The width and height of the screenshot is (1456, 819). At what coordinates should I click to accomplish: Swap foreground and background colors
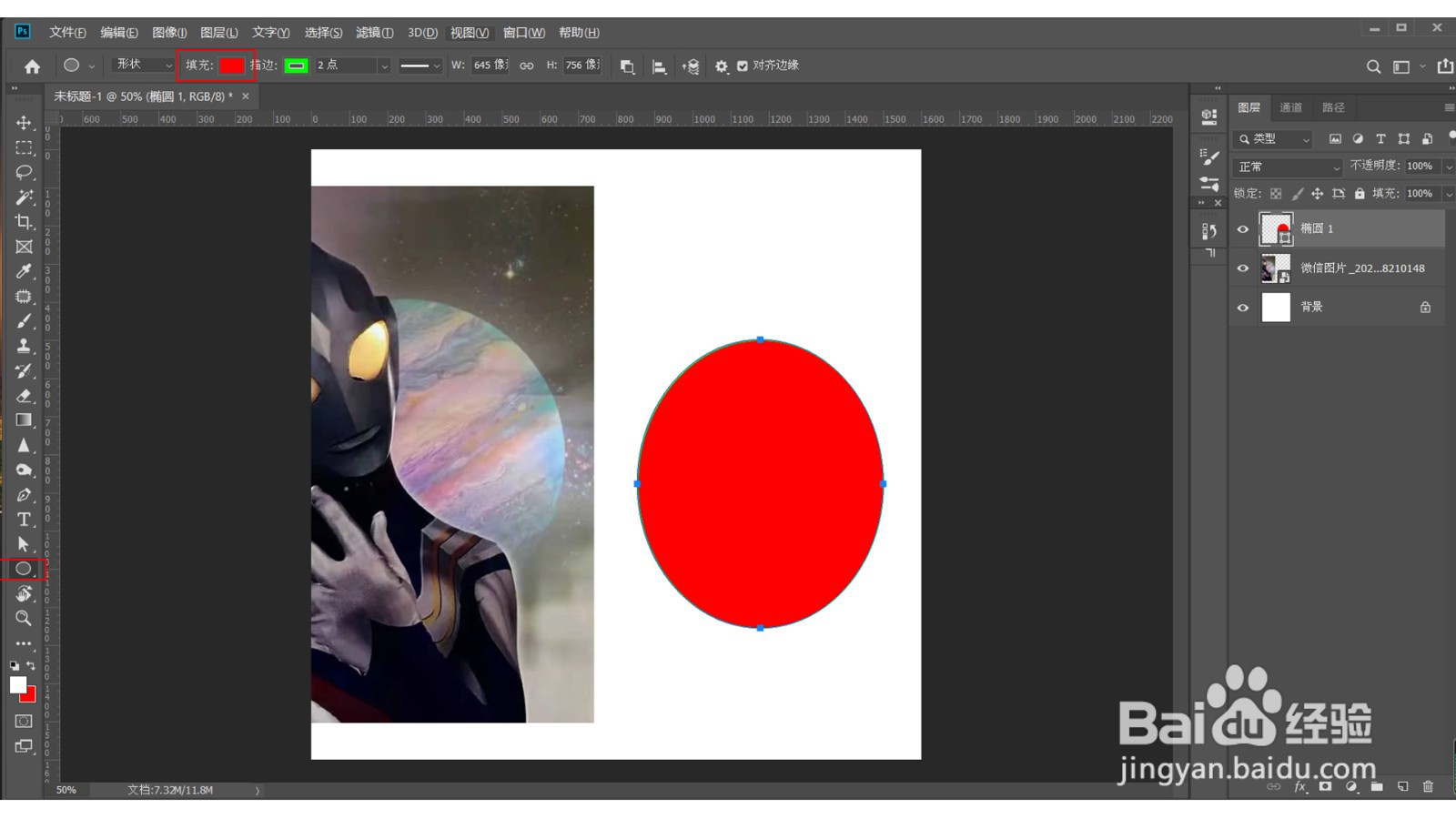coord(31,666)
